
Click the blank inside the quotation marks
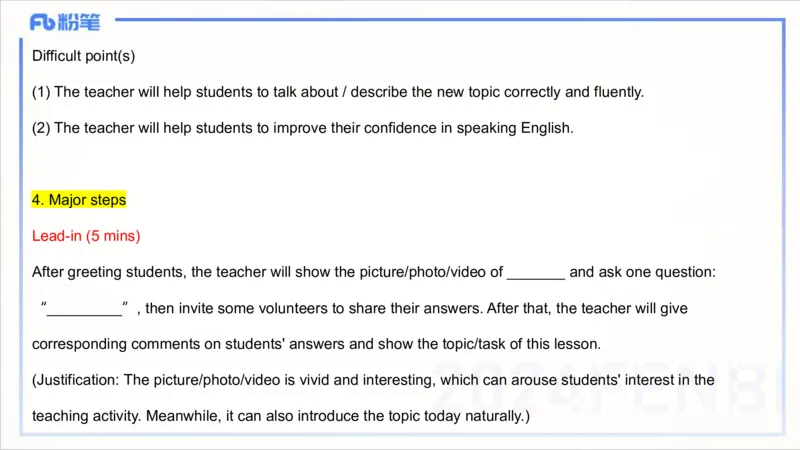coord(84,308)
